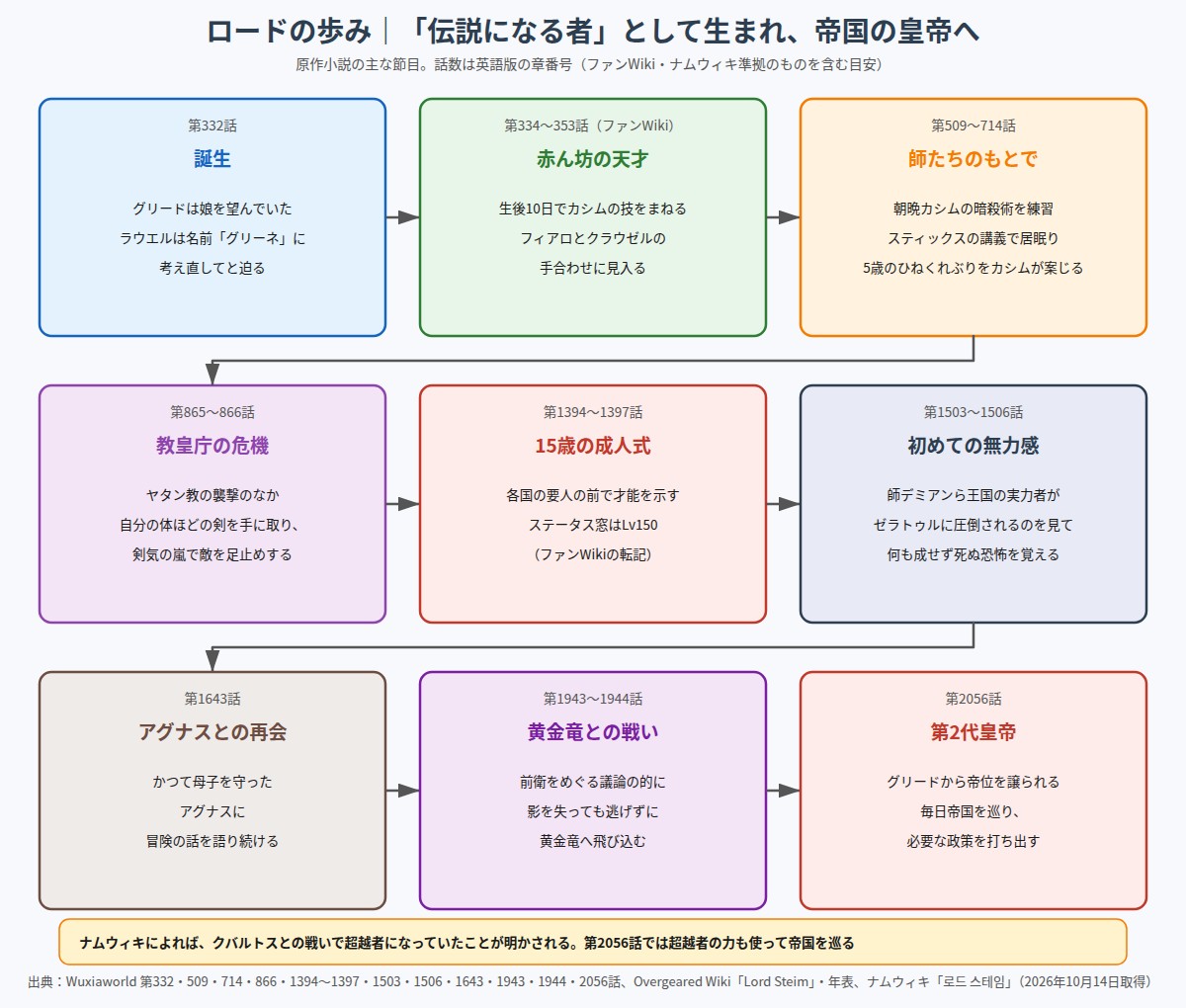Click the line '（ファンWikiの転記）'
This screenshot has height=1008, width=1186.
point(593,554)
